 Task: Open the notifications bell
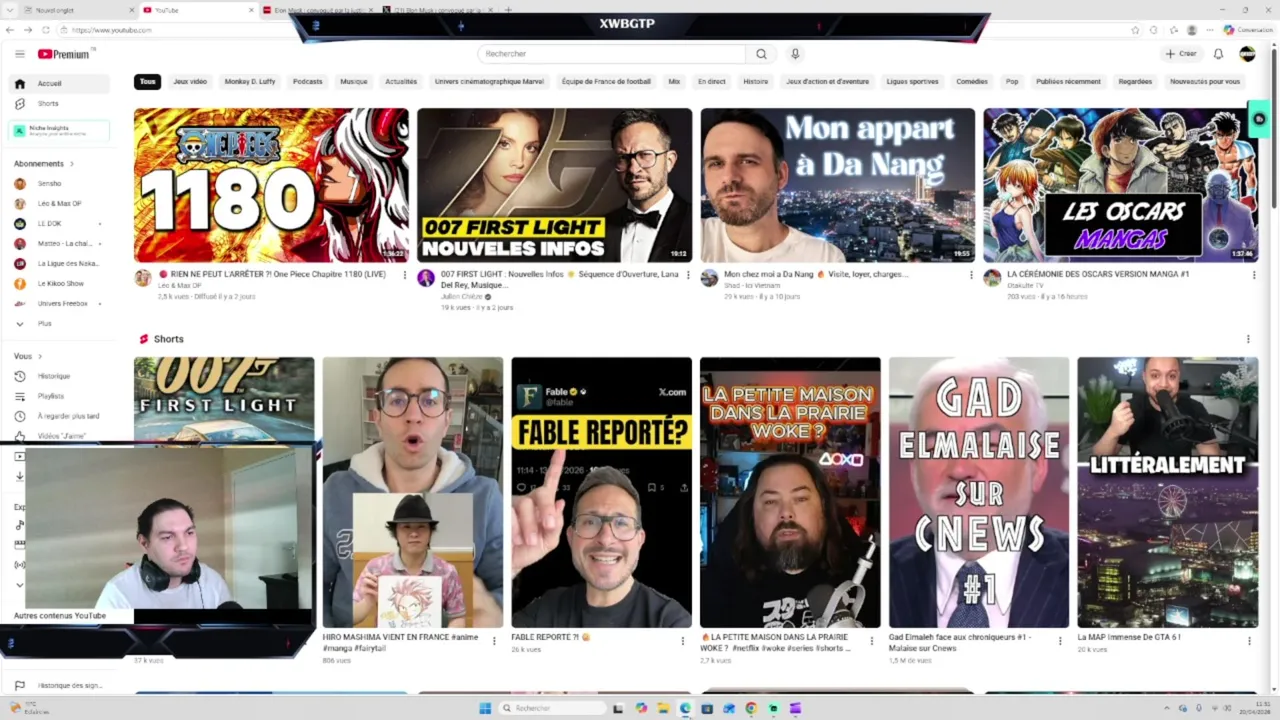coord(1218,54)
